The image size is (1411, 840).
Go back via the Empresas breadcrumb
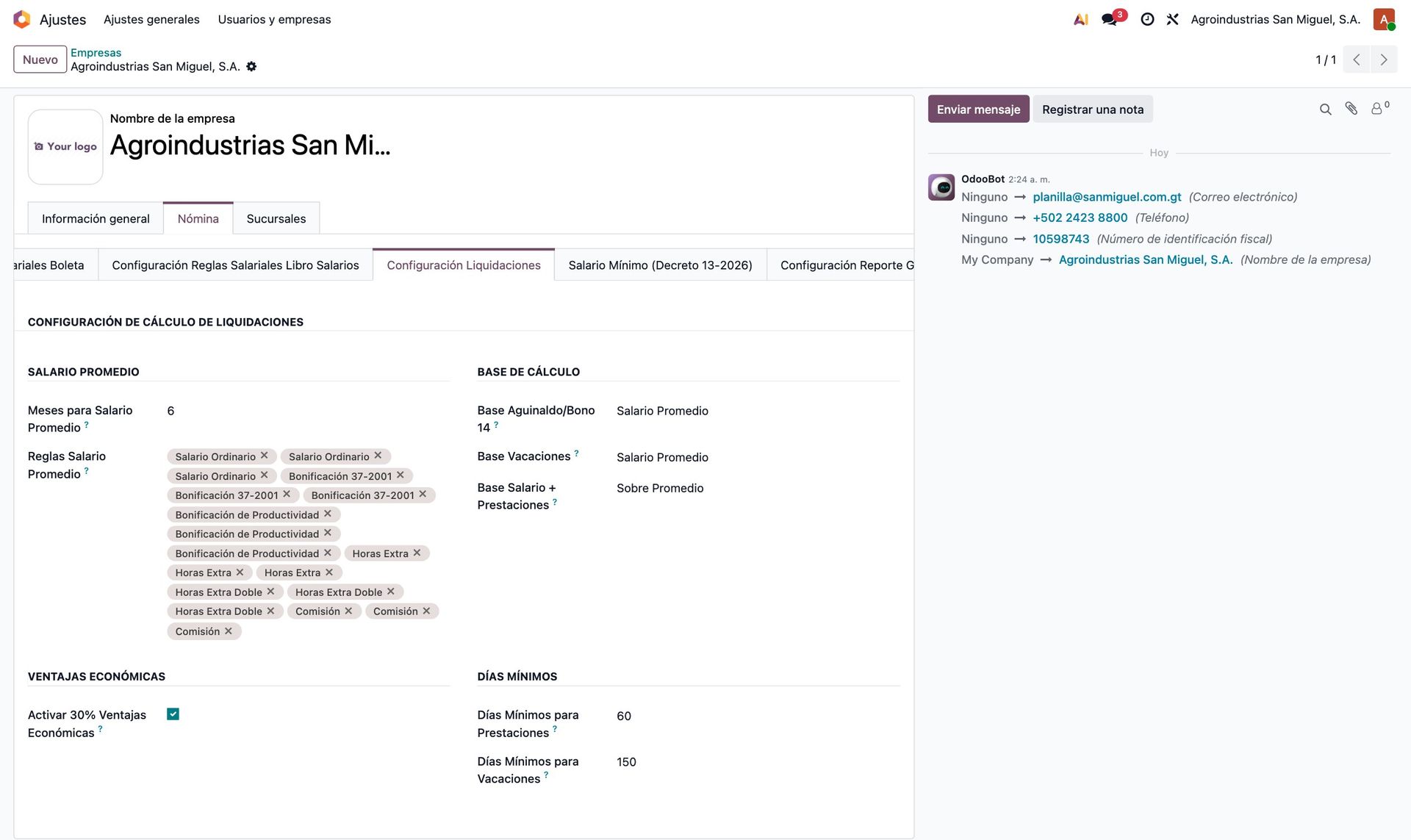pos(96,52)
